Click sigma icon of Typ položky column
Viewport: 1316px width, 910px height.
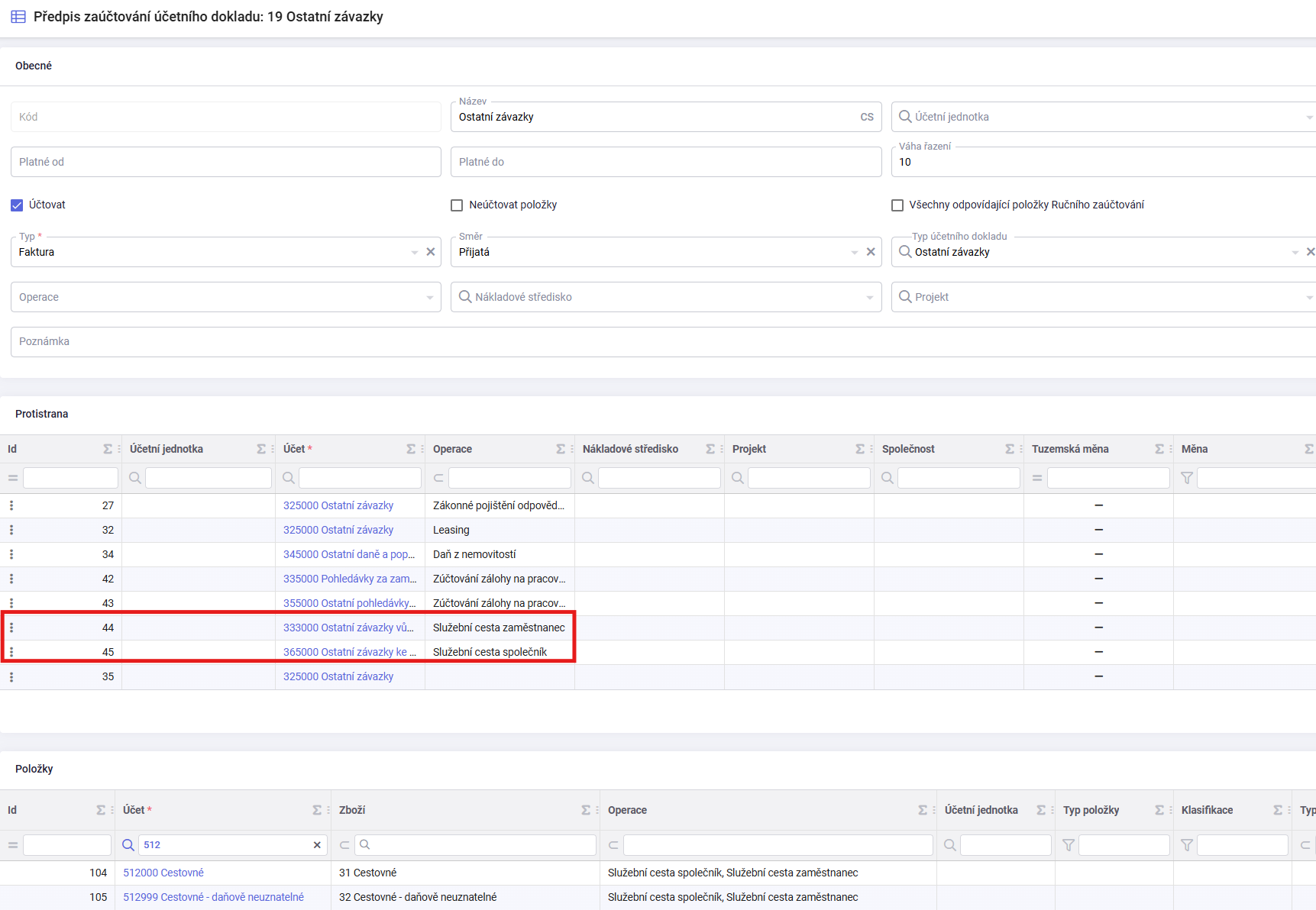pyautogui.click(x=1159, y=810)
